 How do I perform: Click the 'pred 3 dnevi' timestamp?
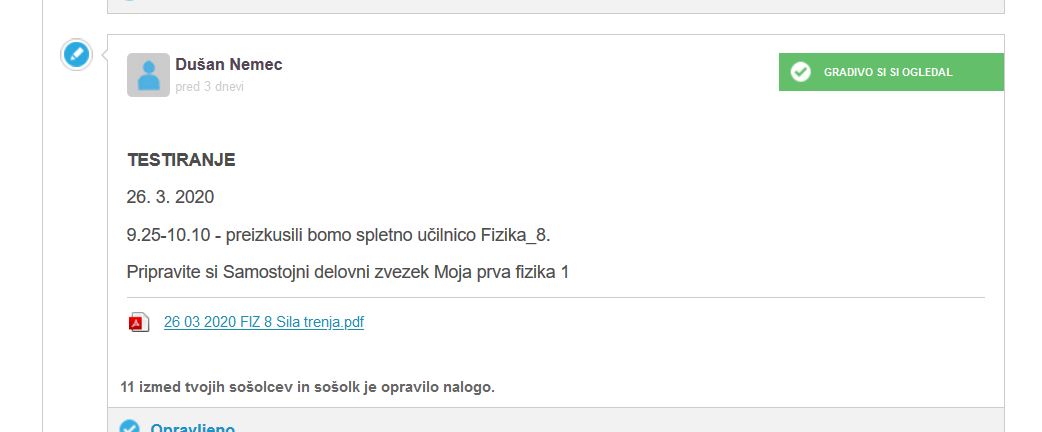click(209, 87)
